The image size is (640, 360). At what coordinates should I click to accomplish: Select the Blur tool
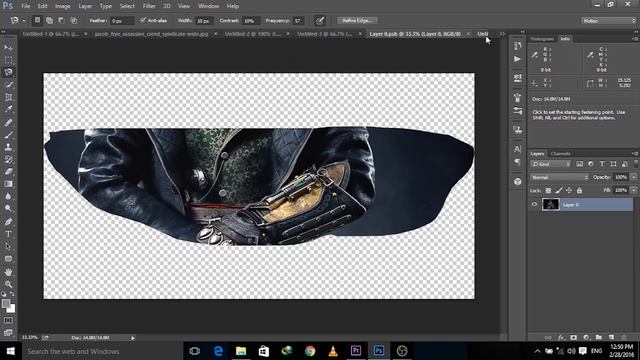[x=8, y=196]
